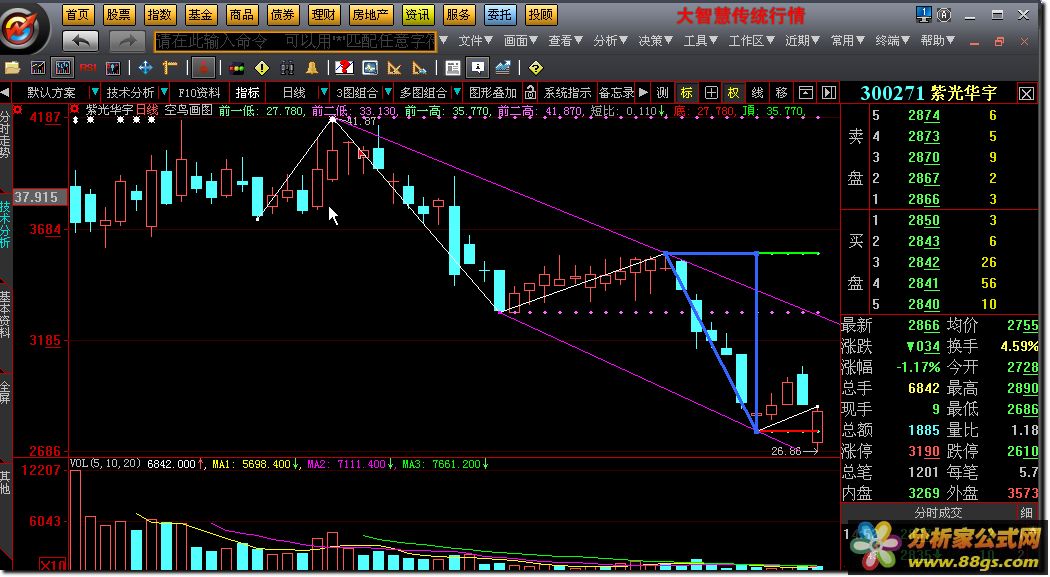This screenshot has height=577, width=1050.
Task: Close the 300271 quote panel with X box
Action: (x=1026, y=94)
